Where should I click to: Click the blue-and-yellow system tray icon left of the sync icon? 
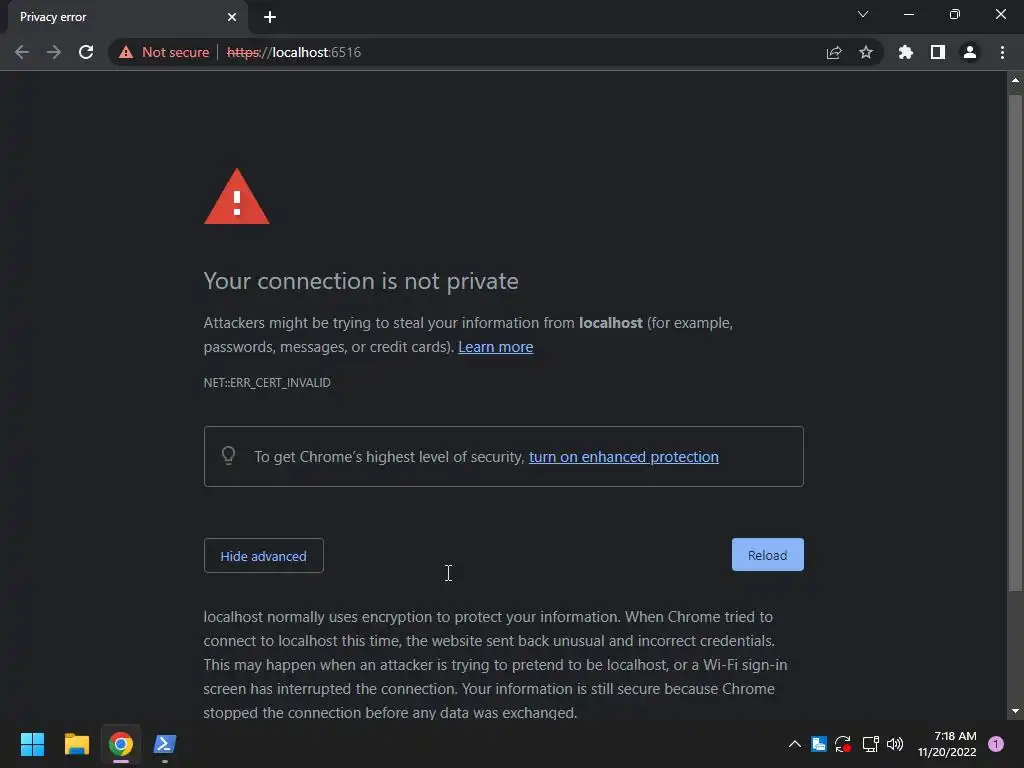coord(819,744)
